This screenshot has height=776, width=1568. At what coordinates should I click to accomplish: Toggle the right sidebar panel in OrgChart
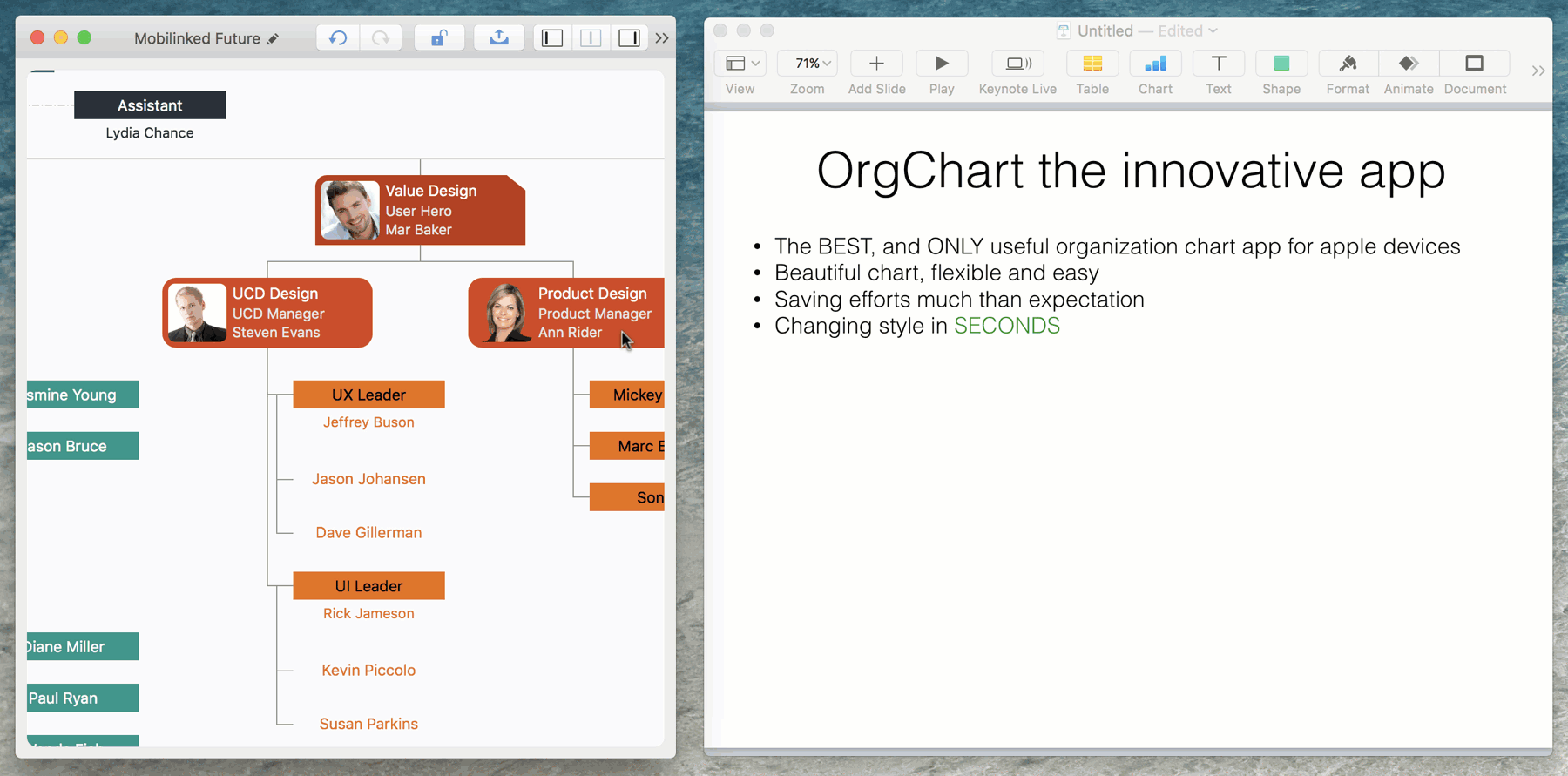[629, 37]
